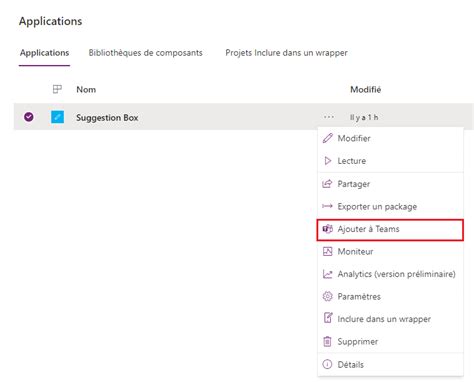474x382 pixels.
Task: Switch to the Applications tab
Action: [44, 53]
